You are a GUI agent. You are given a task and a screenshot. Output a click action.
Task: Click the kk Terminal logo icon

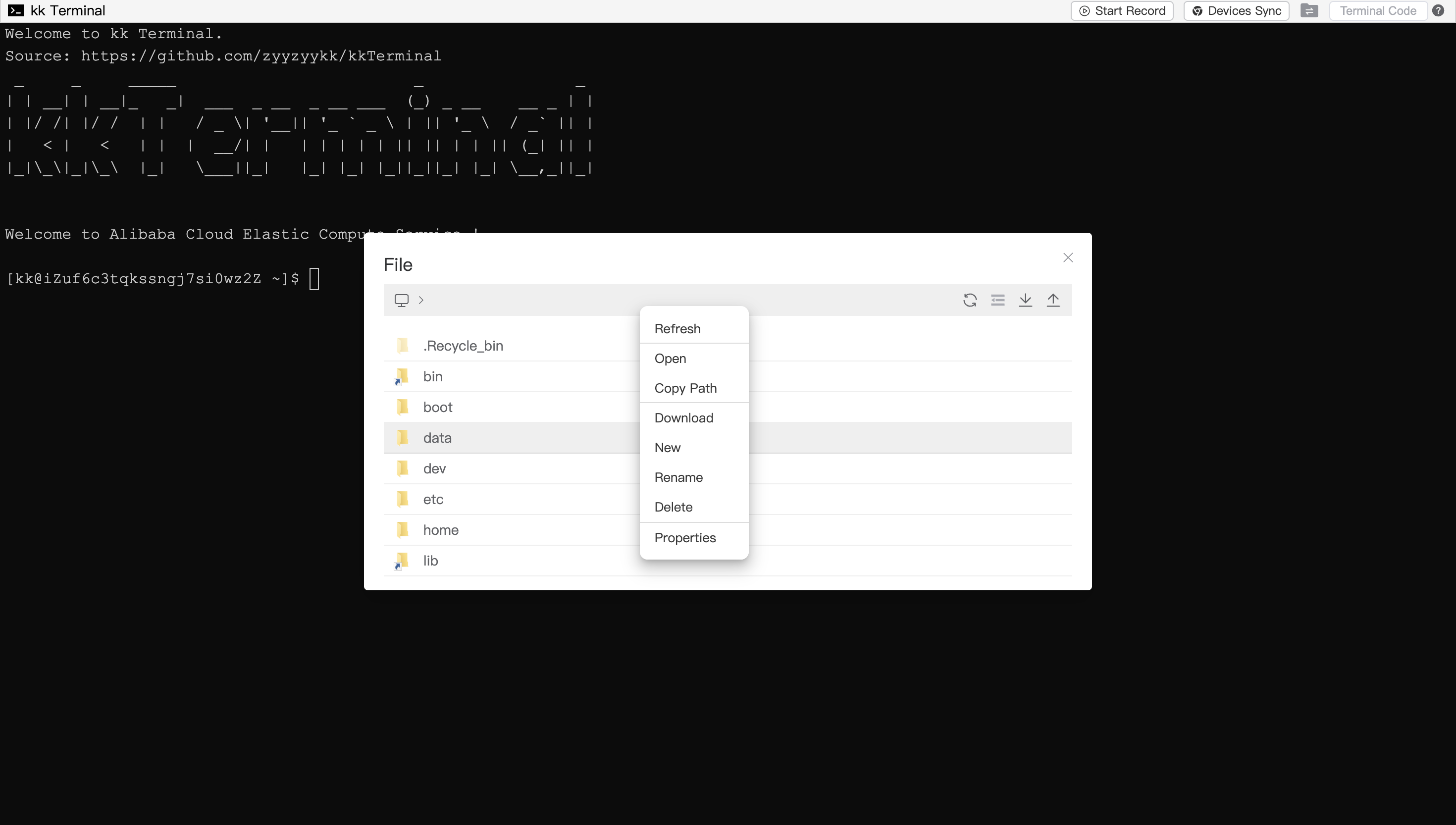[15, 11]
